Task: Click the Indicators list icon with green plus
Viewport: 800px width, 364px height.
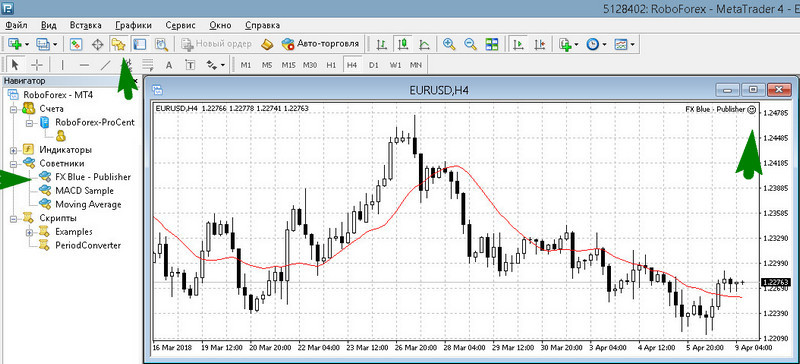Action: pos(565,44)
